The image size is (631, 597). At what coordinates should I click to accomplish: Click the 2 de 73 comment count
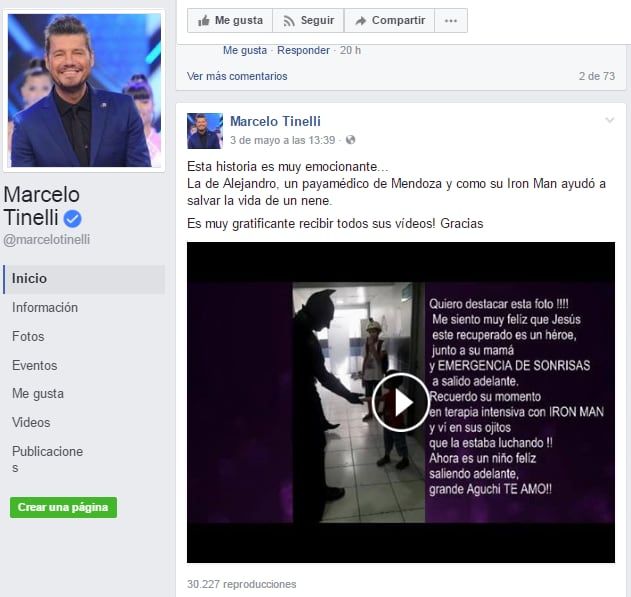pyautogui.click(x=597, y=76)
